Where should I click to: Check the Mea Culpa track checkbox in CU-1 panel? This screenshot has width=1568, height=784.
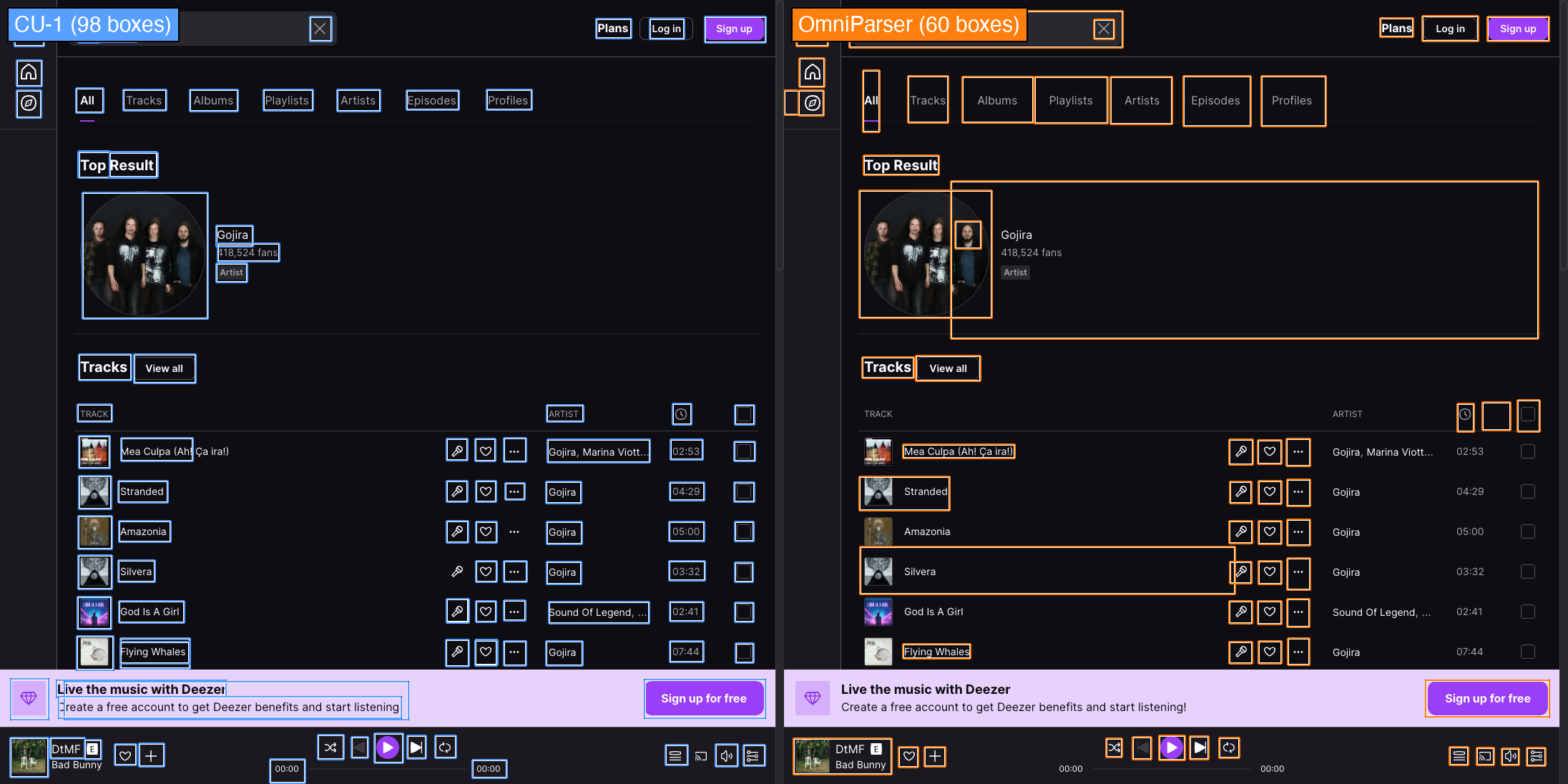coord(744,451)
